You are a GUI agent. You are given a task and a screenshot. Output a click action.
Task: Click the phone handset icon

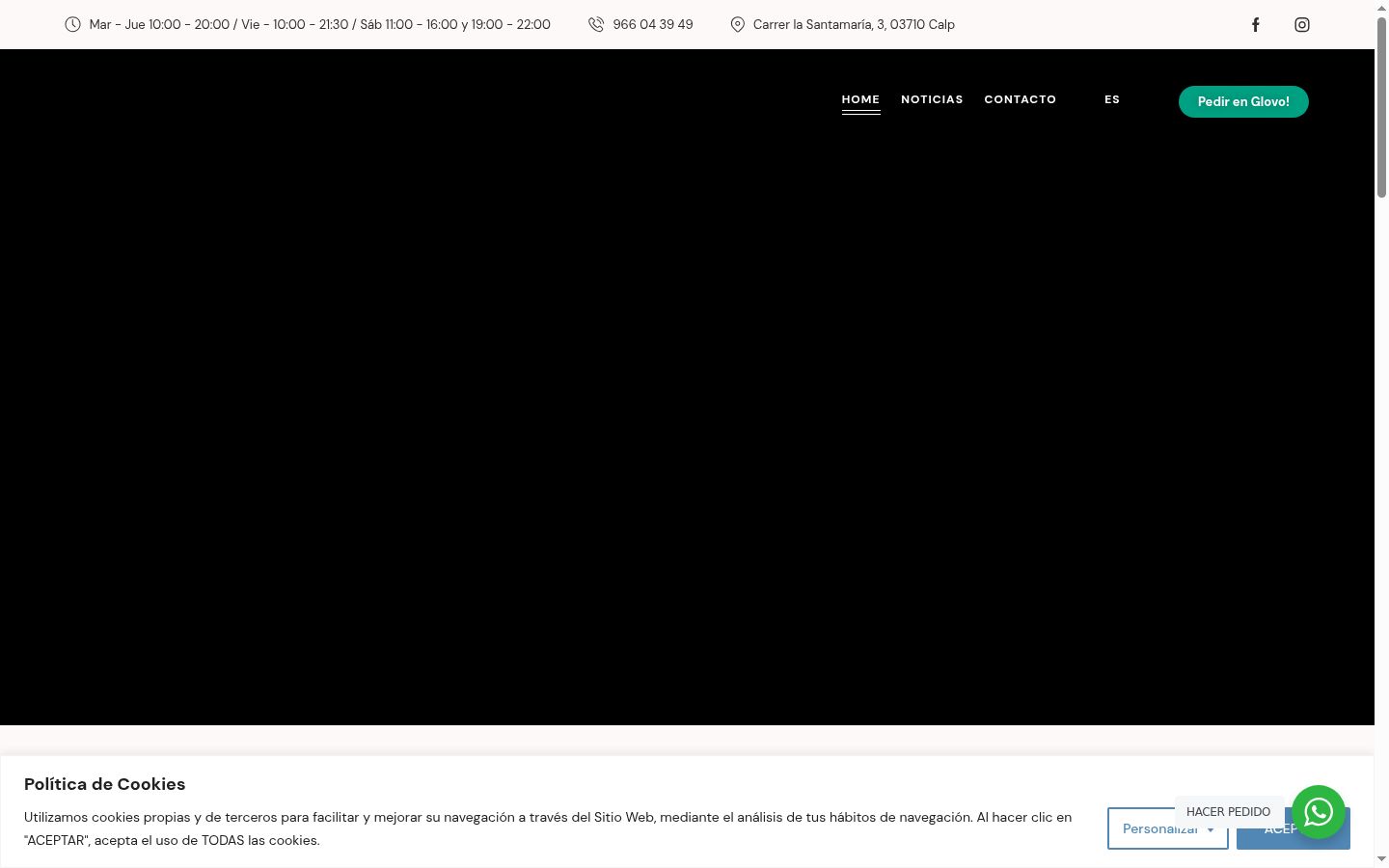[596, 24]
